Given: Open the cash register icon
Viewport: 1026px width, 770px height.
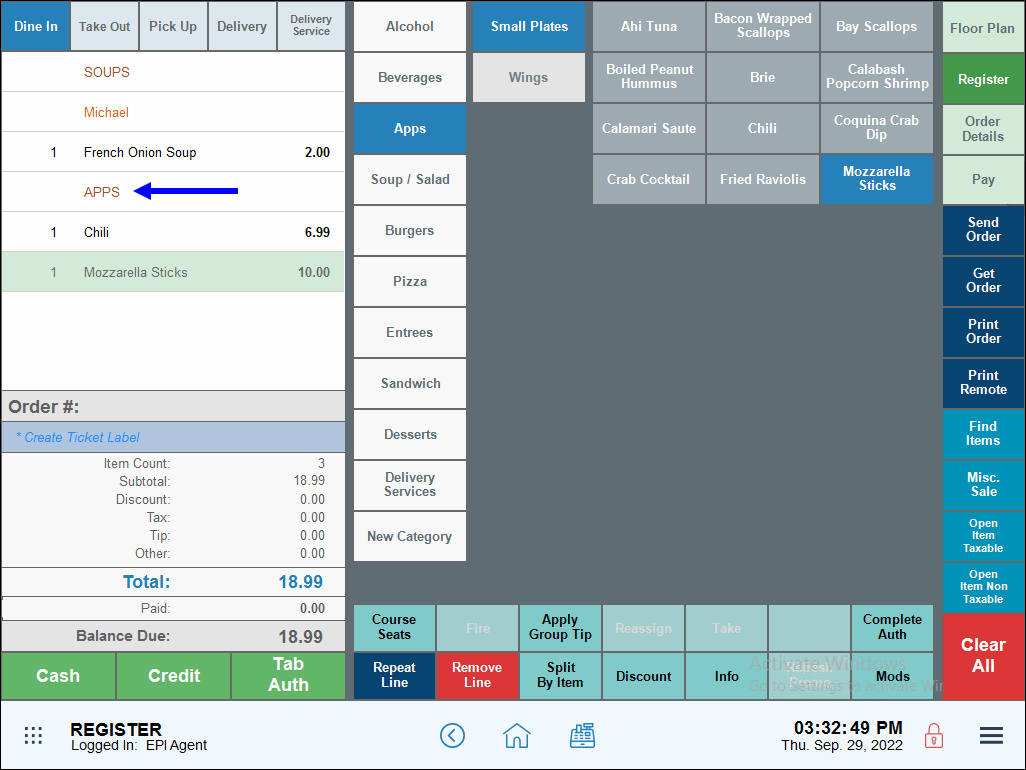Looking at the screenshot, I should click(582, 735).
